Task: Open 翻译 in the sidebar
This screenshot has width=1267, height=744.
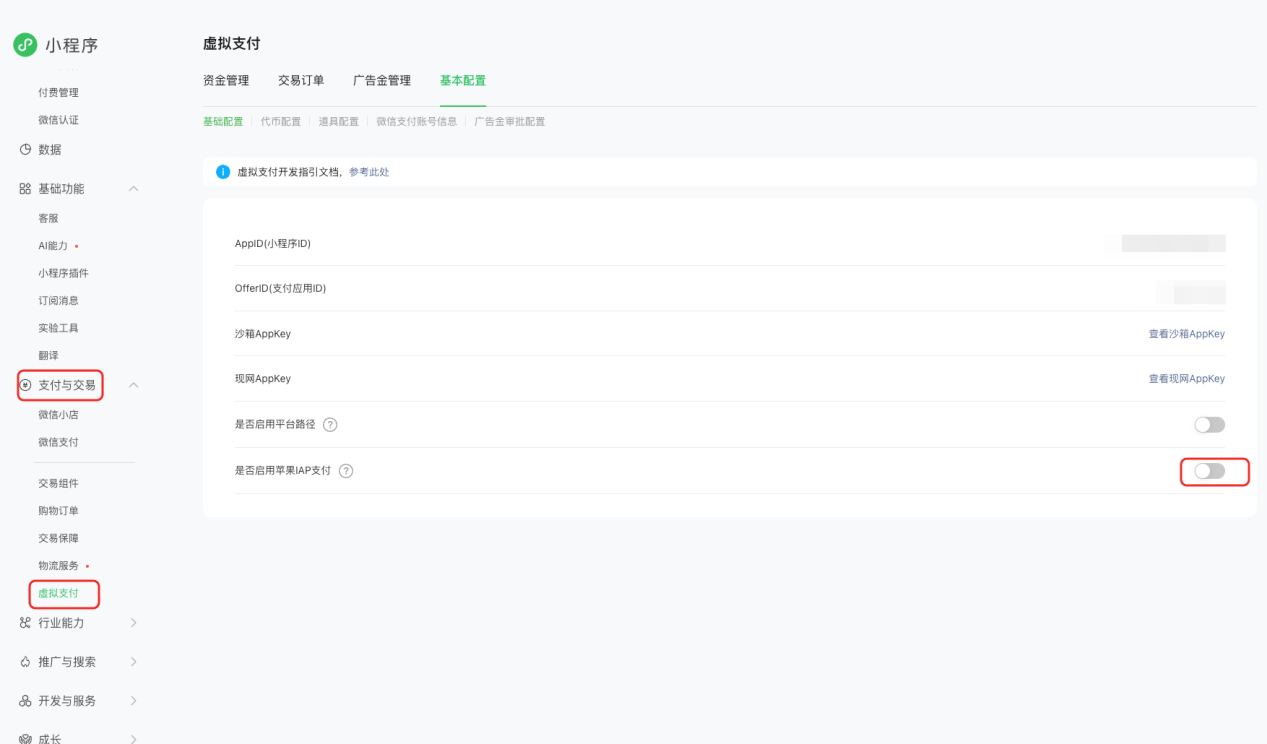Action: click(49, 356)
